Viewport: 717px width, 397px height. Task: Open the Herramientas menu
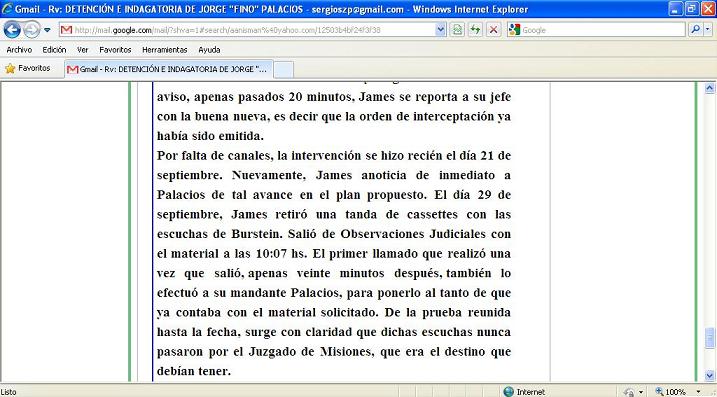click(x=165, y=50)
